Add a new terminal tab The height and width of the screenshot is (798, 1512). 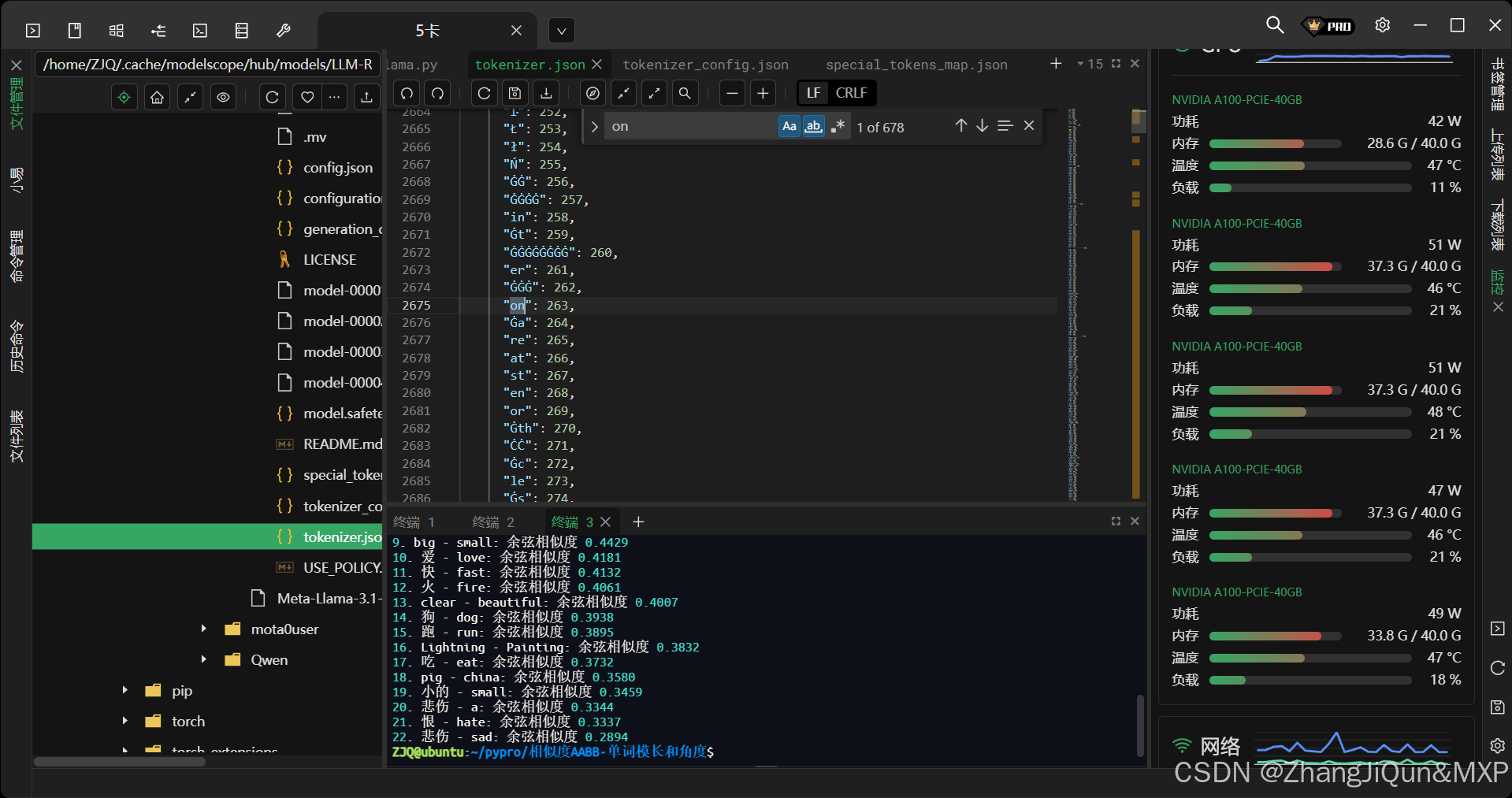[x=638, y=522]
